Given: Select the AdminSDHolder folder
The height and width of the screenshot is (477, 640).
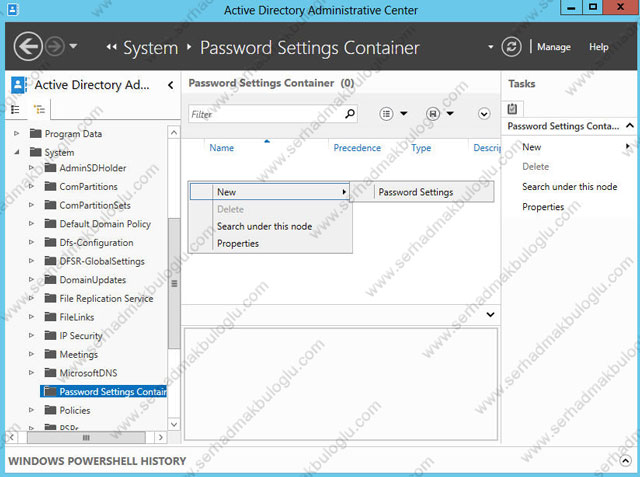Looking at the screenshot, I should (85, 168).
